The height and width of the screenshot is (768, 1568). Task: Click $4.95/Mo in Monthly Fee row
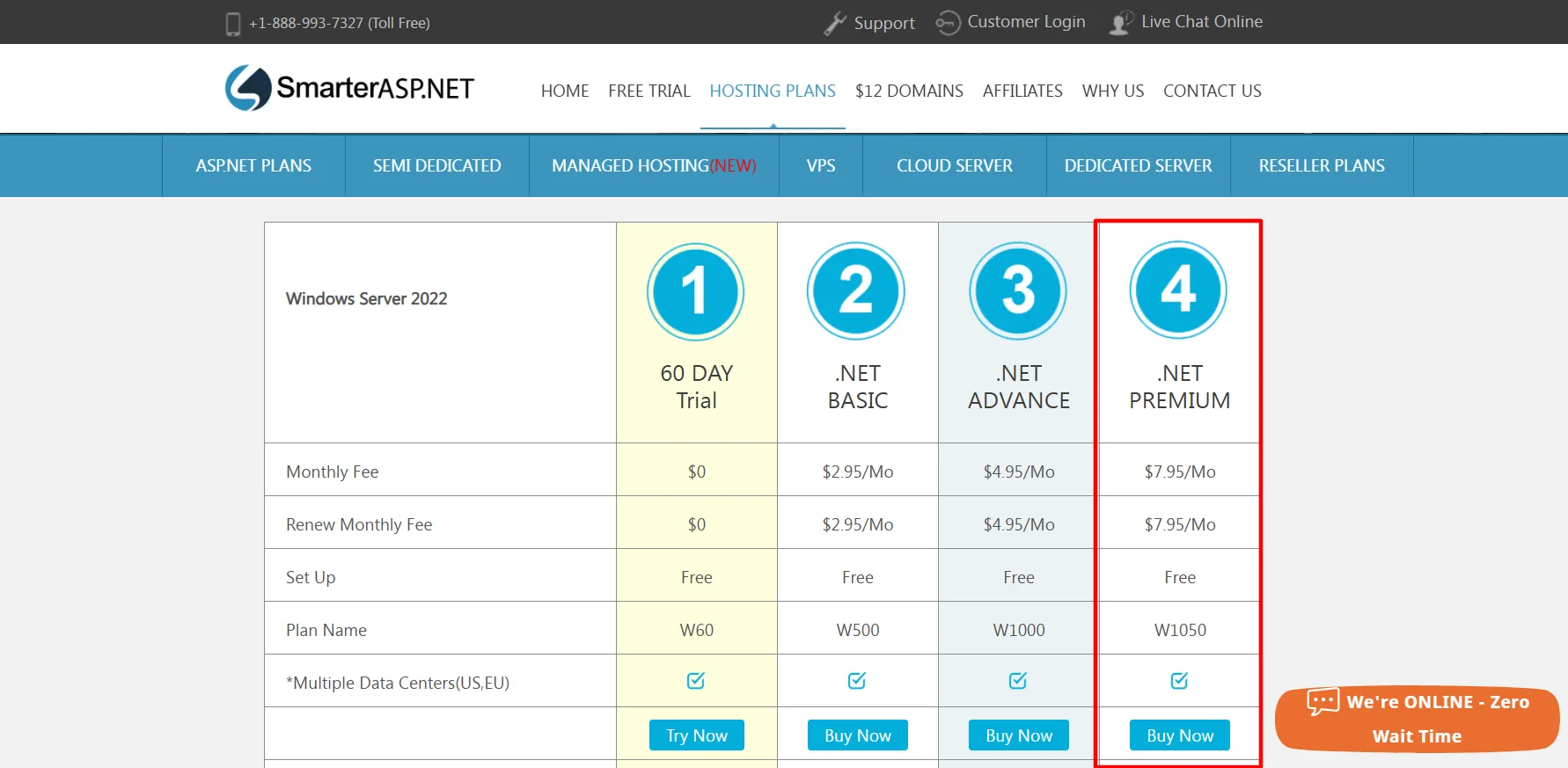pyautogui.click(x=1019, y=472)
